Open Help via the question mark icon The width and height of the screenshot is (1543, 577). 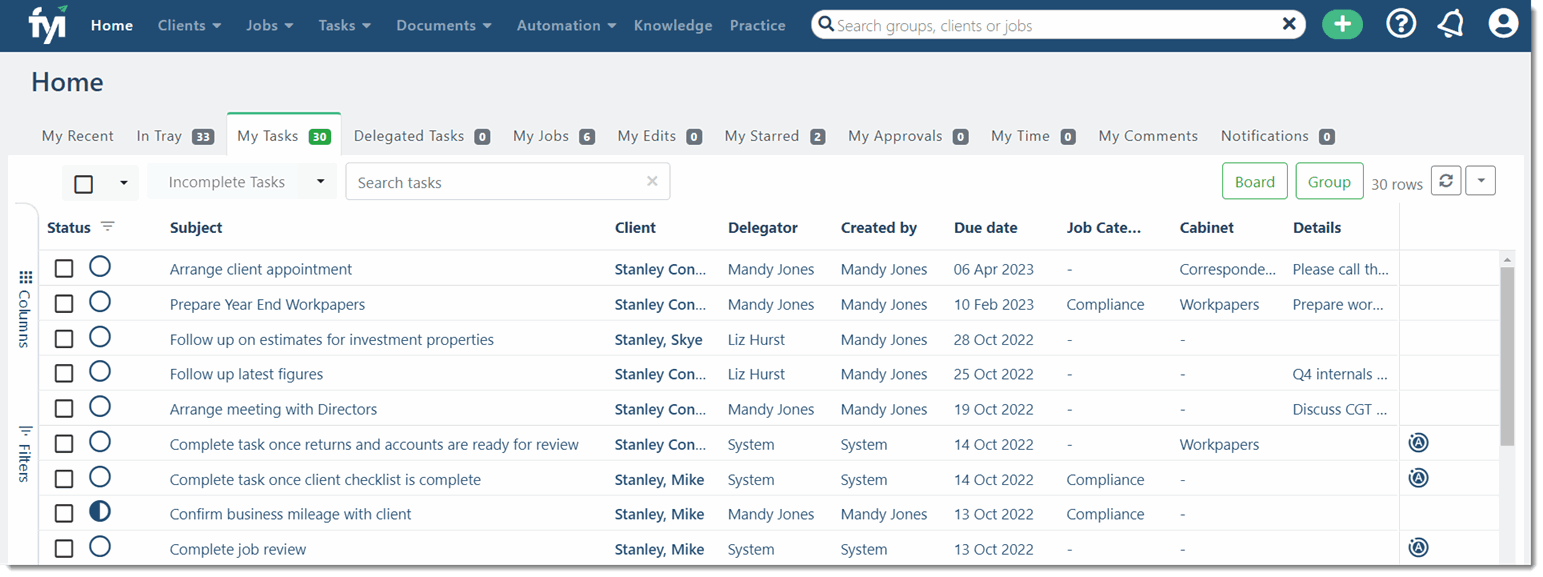[x=1401, y=24]
